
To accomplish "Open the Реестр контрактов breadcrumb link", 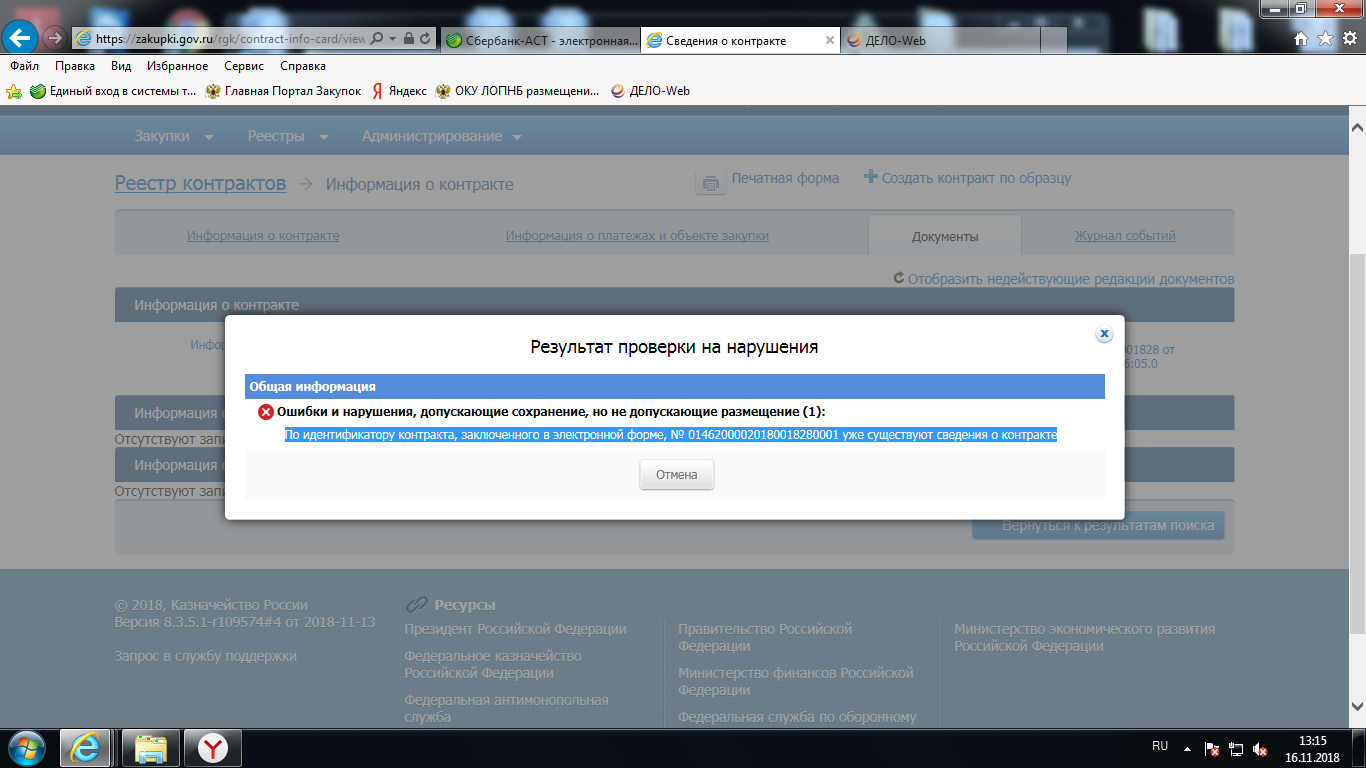I will pos(200,183).
